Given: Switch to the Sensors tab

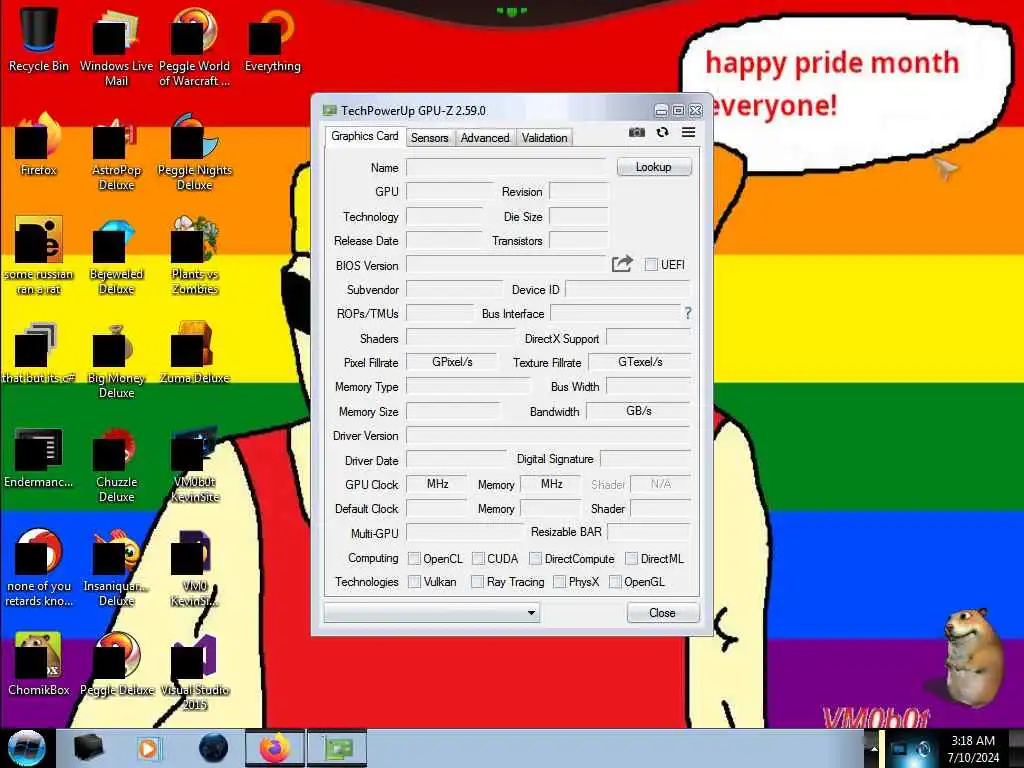Looking at the screenshot, I should (x=429, y=138).
